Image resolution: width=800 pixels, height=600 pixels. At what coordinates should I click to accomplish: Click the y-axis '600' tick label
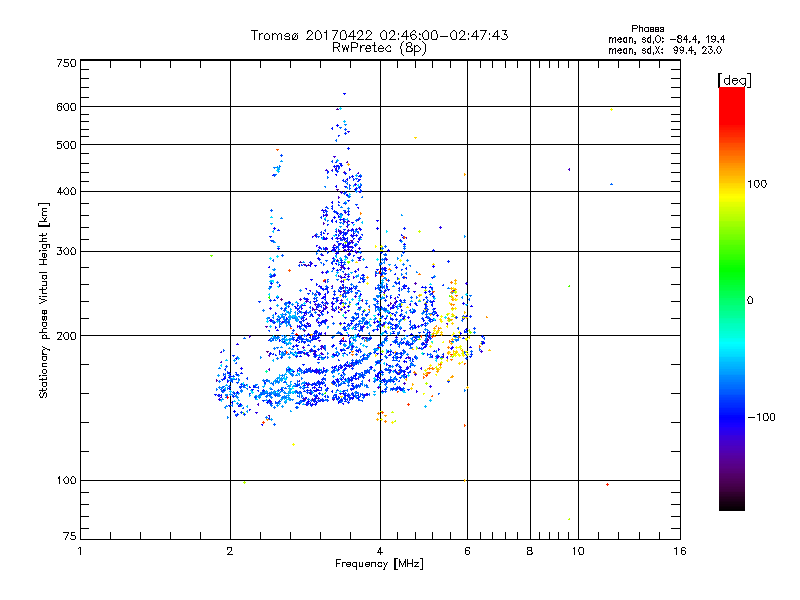(x=66, y=107)
